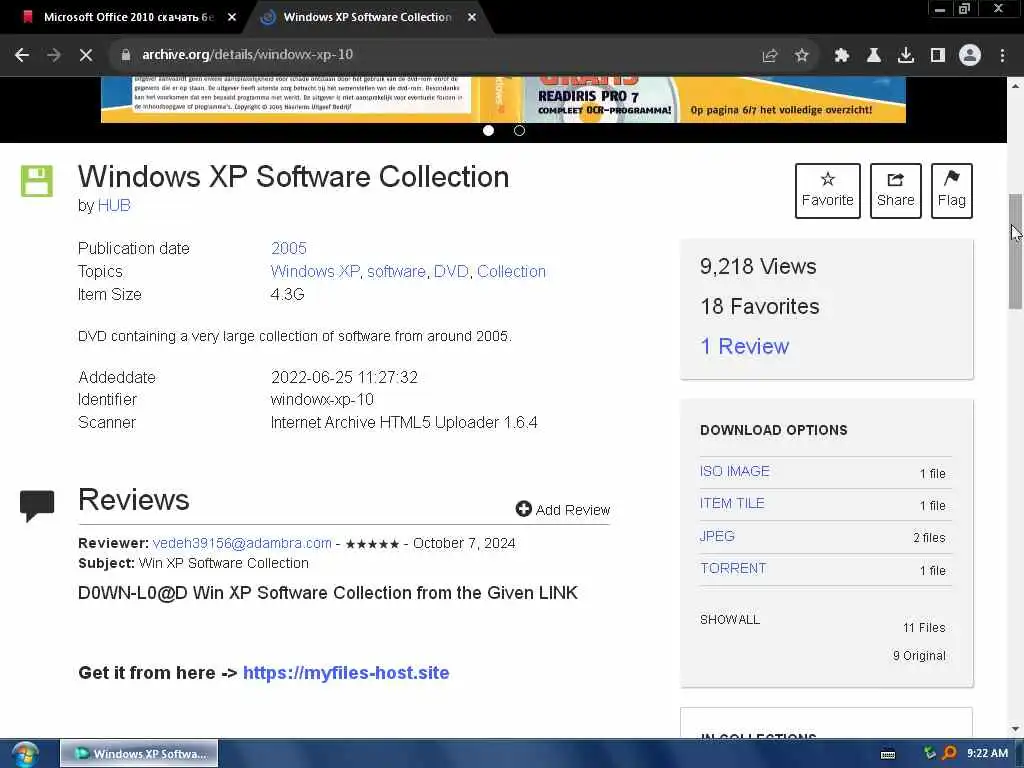This screenshot has height=768, width=1024.
Task: Open the Windows Start button
Action: click(25, 754)
